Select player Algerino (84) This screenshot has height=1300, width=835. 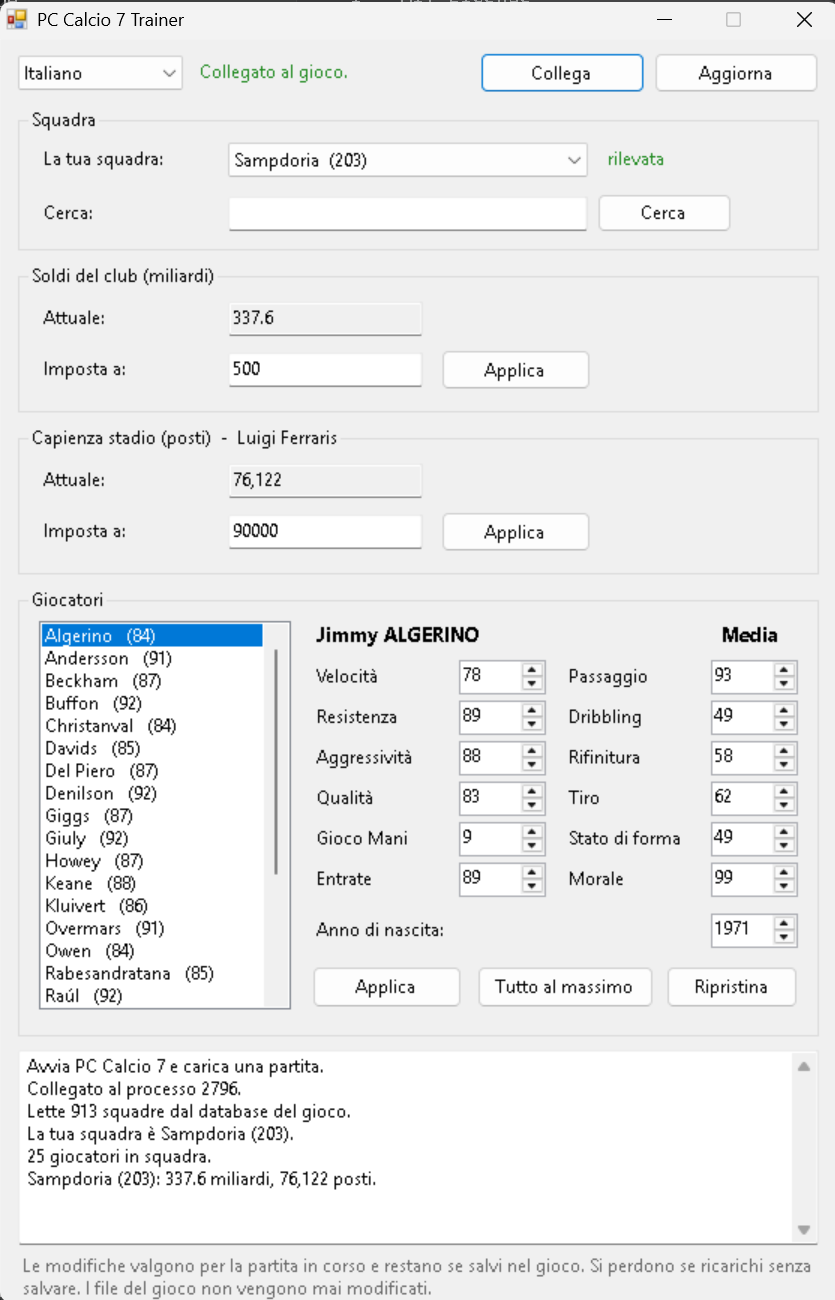pyautogui.click(x=151, y=636)
